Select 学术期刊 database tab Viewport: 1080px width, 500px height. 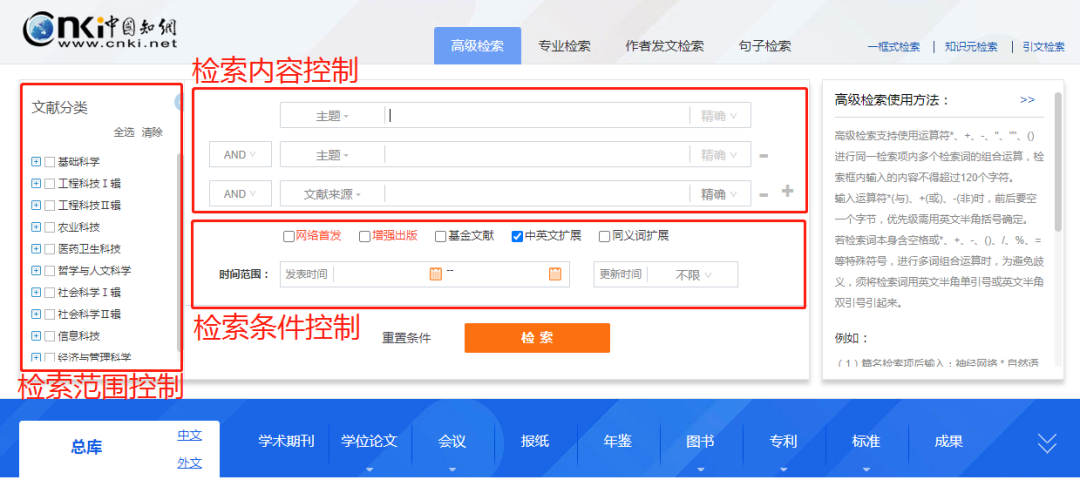point(287,441)
